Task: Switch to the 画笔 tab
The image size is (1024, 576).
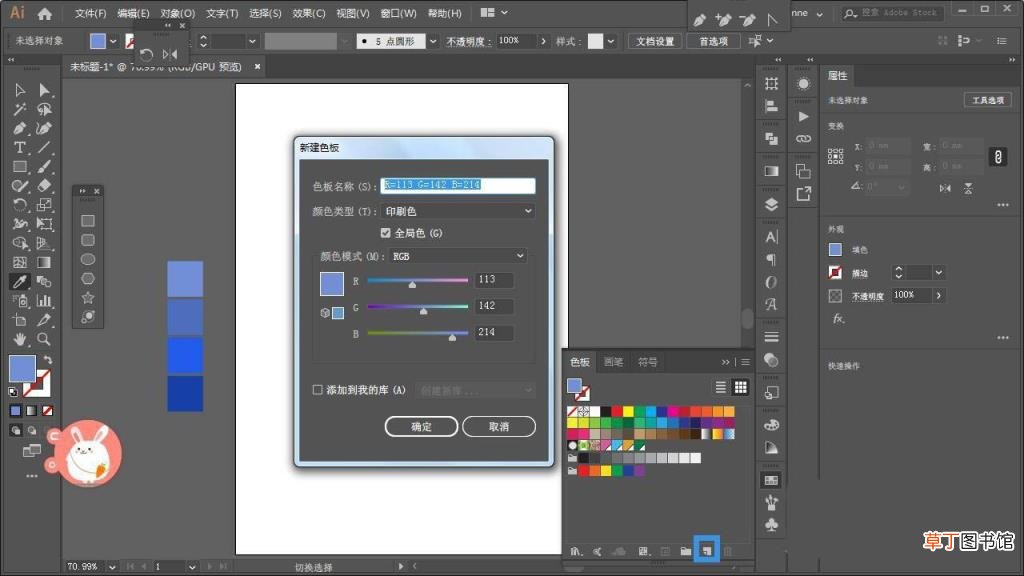Action: tap(613, 362)
